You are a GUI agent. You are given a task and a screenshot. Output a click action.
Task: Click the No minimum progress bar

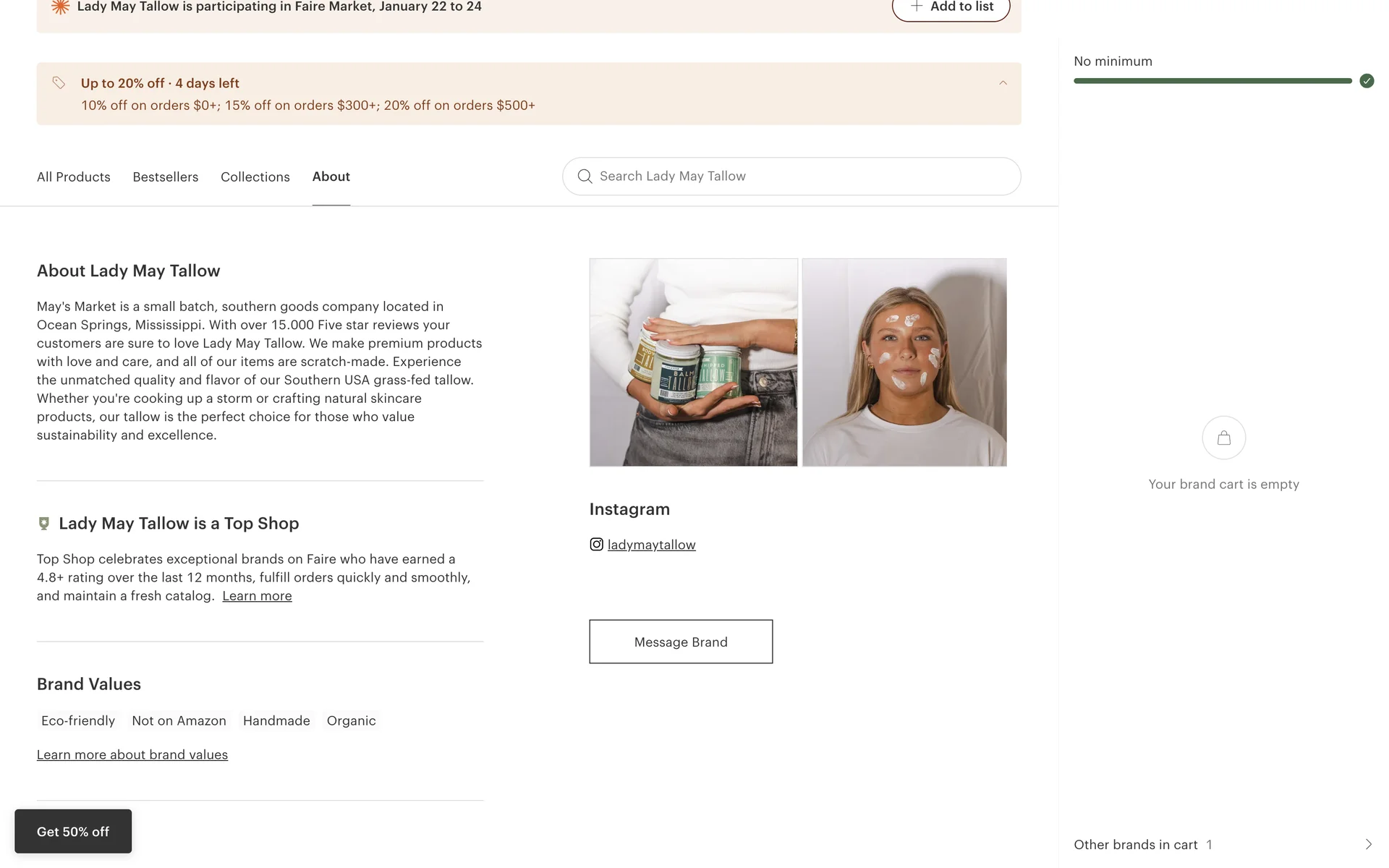[1212, 81]
